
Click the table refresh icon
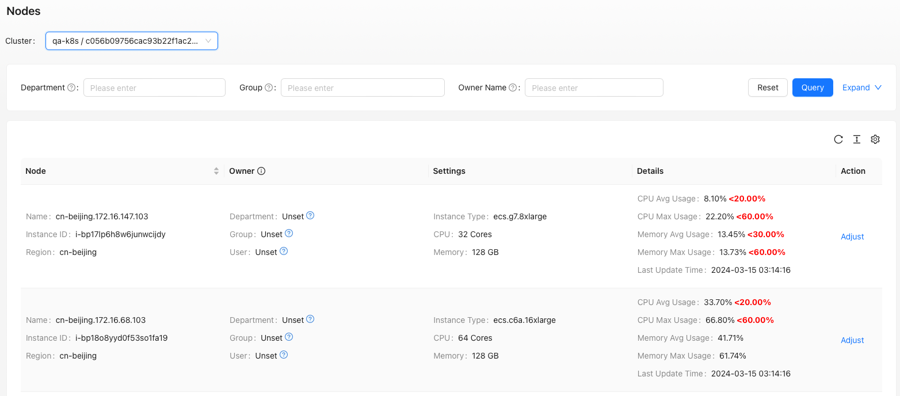click(x=838, y=139)
